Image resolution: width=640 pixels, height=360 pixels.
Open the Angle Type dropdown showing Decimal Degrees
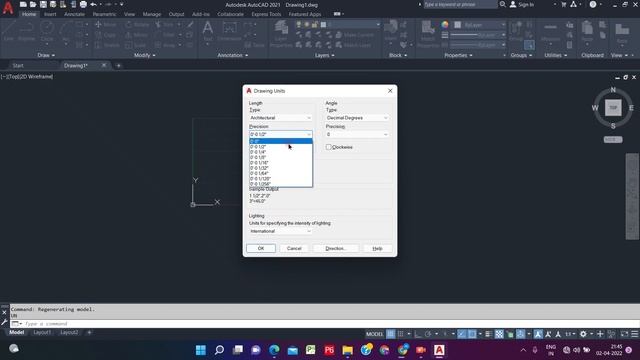[x=357, y=118]
